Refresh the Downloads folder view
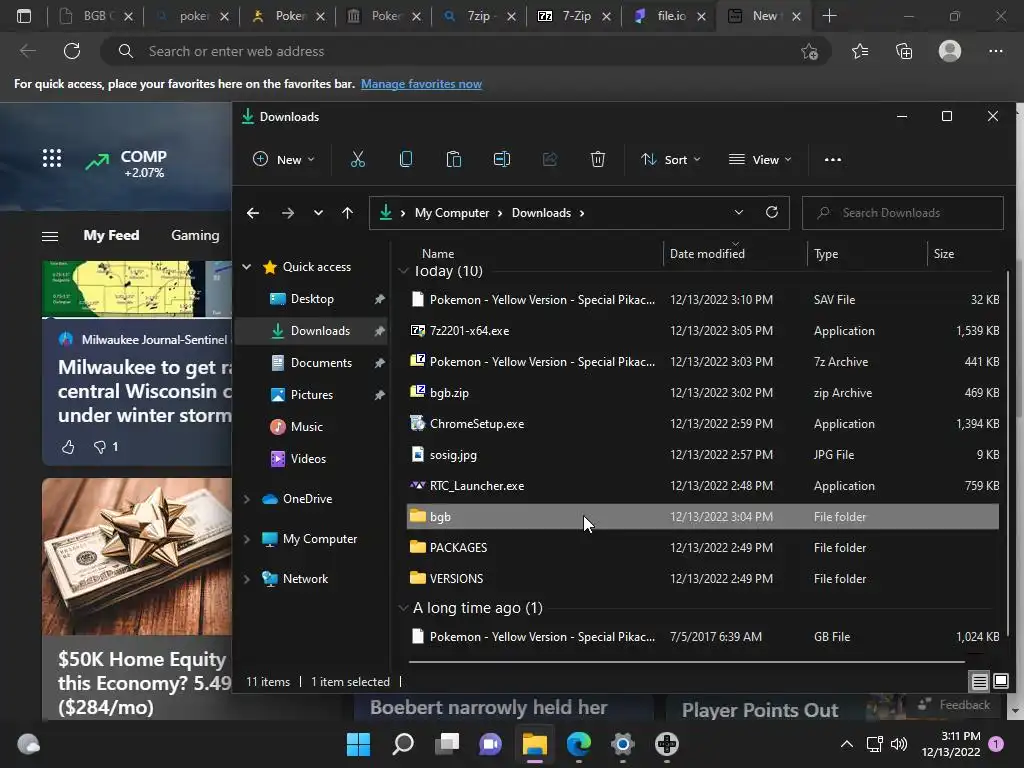1024x768 pixels. click(771, 213)
